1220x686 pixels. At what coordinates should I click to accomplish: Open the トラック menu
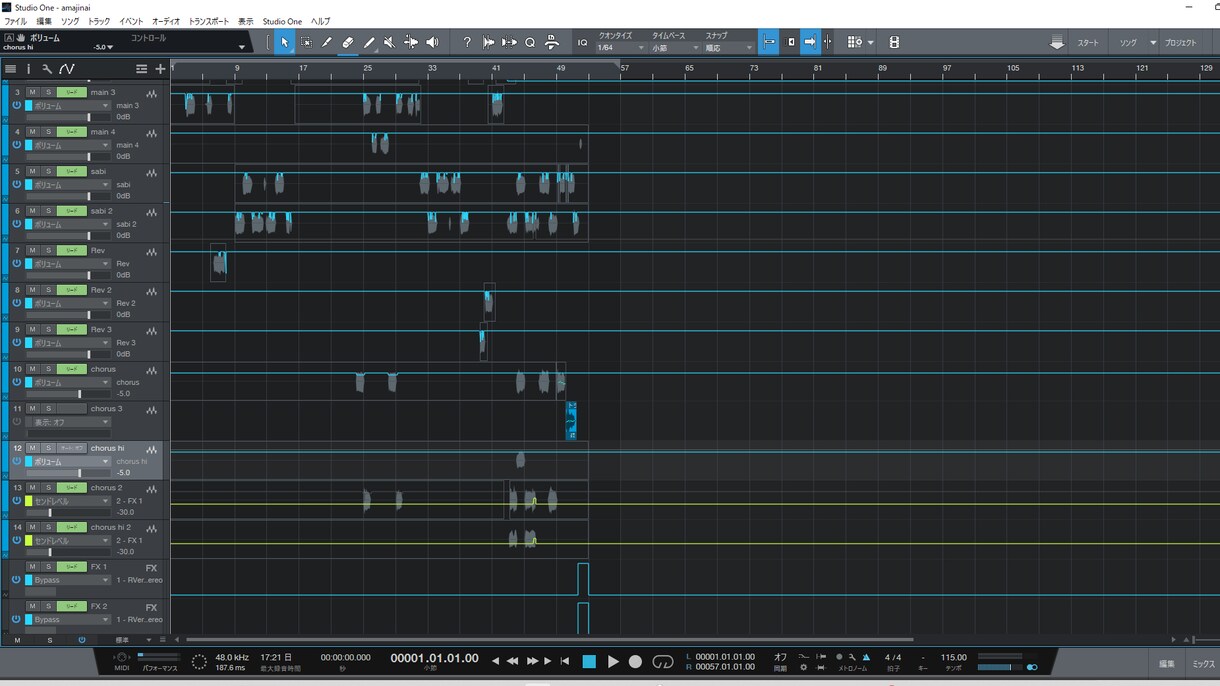point(99,21)
